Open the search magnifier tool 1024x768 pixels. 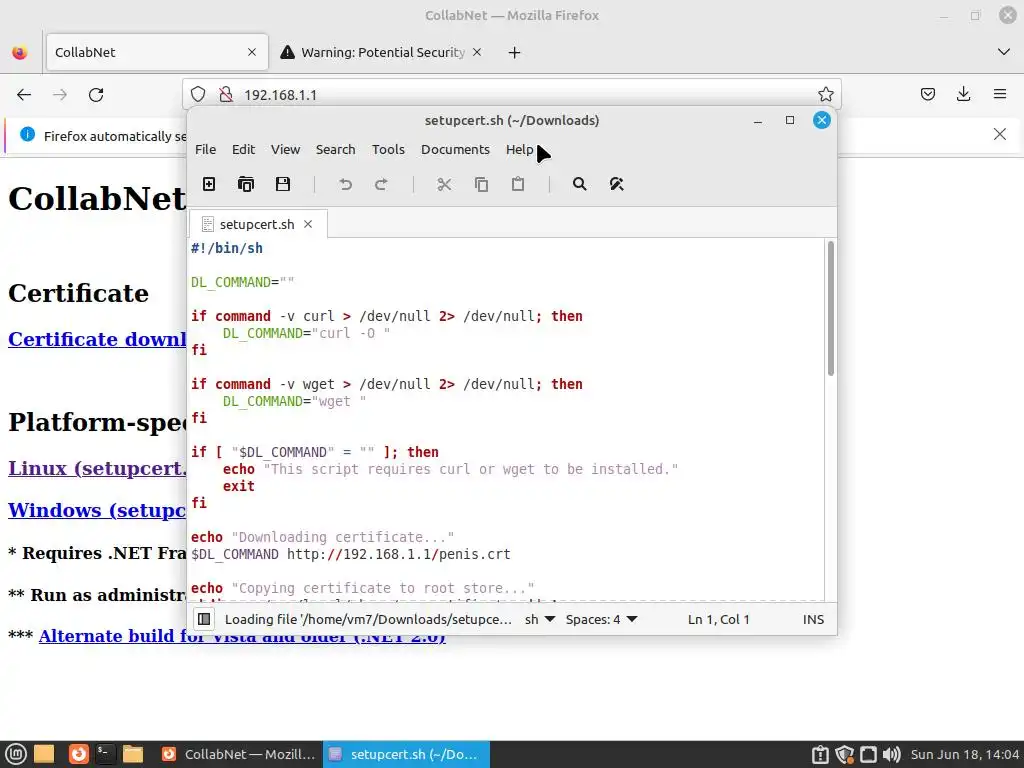pos(579,184)
